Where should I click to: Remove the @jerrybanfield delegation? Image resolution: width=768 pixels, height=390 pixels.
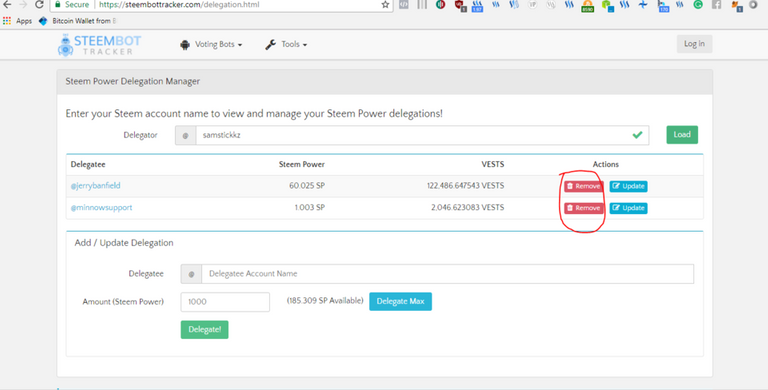(584, 186)
